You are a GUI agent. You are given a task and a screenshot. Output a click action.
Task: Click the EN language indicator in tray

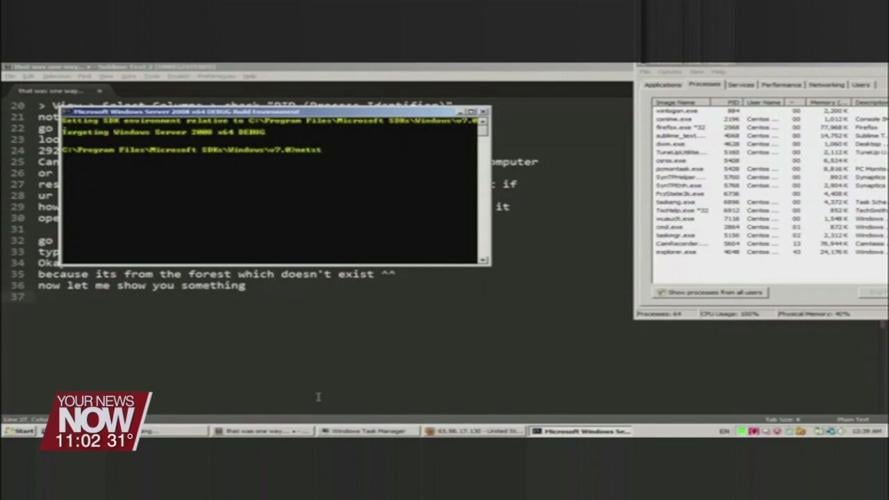(x=724, y=431)
